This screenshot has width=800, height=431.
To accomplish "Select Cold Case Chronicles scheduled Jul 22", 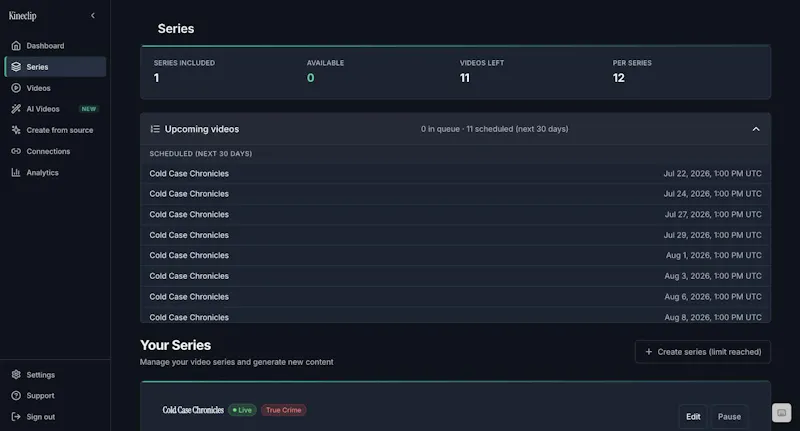I will click(456, 173).
